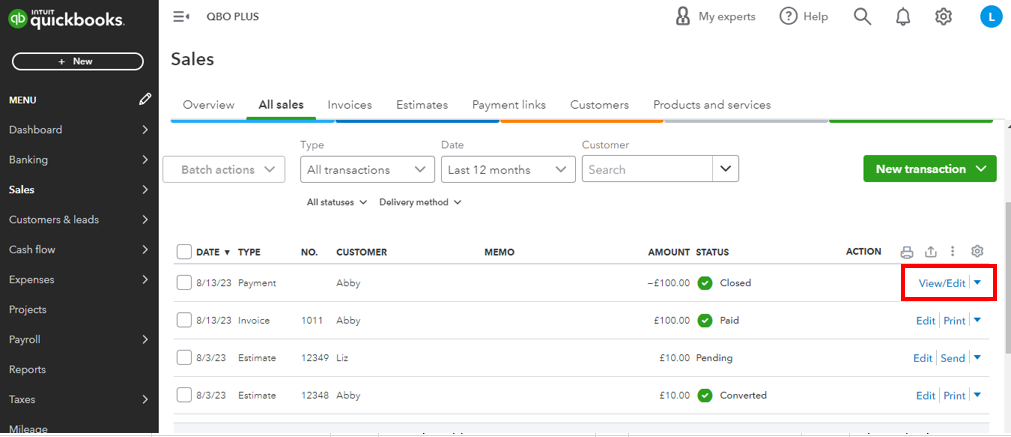Click the New transaction button
The width and height of the screenshot is (1011, 437).
929,170
